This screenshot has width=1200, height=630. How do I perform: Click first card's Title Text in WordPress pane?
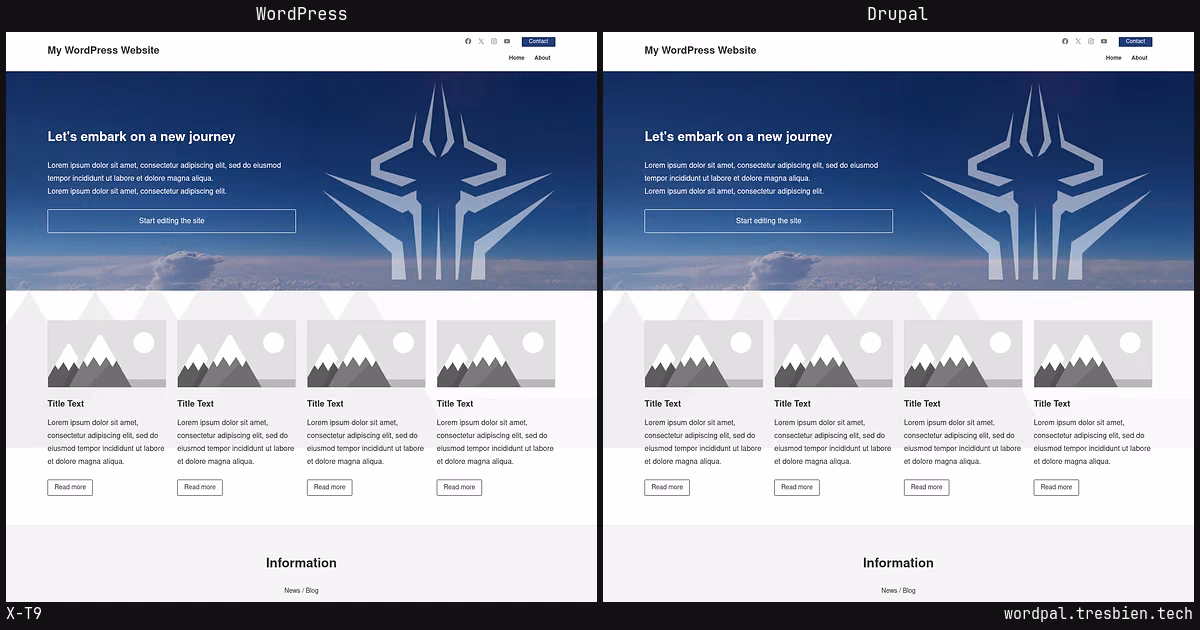(x=66, y=404)
